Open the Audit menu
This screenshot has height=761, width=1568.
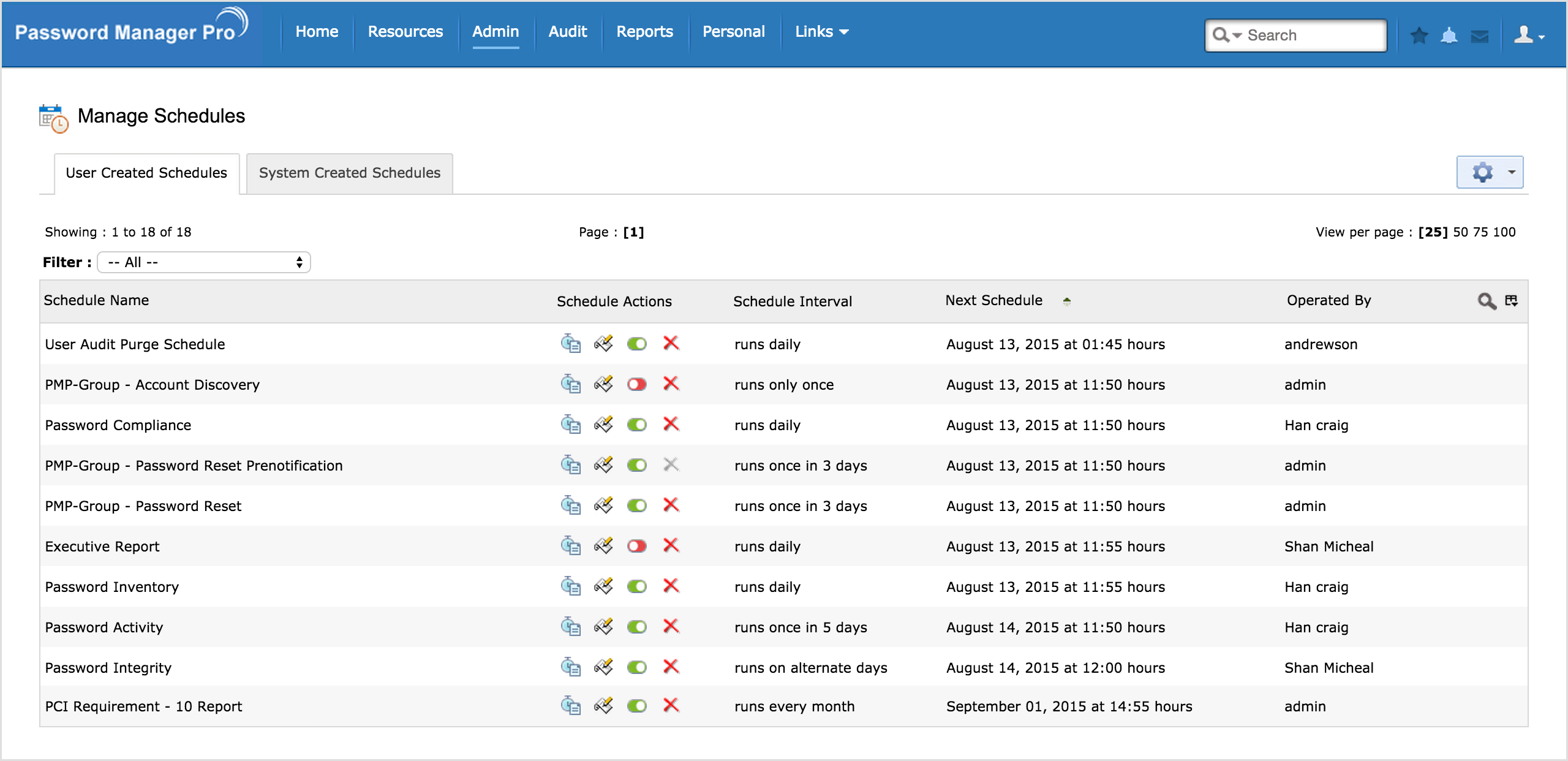(x=568, y=32)
